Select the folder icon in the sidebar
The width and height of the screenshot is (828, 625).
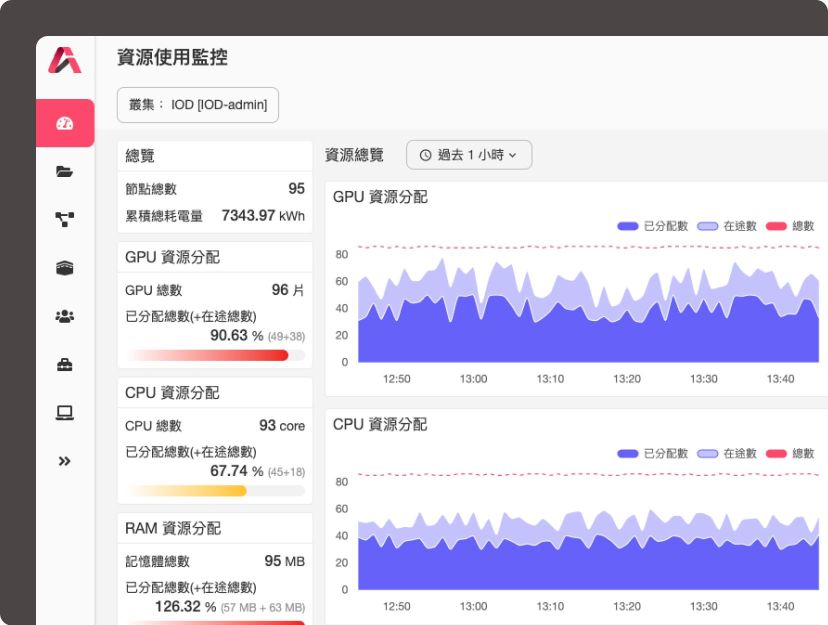(64, 171)
